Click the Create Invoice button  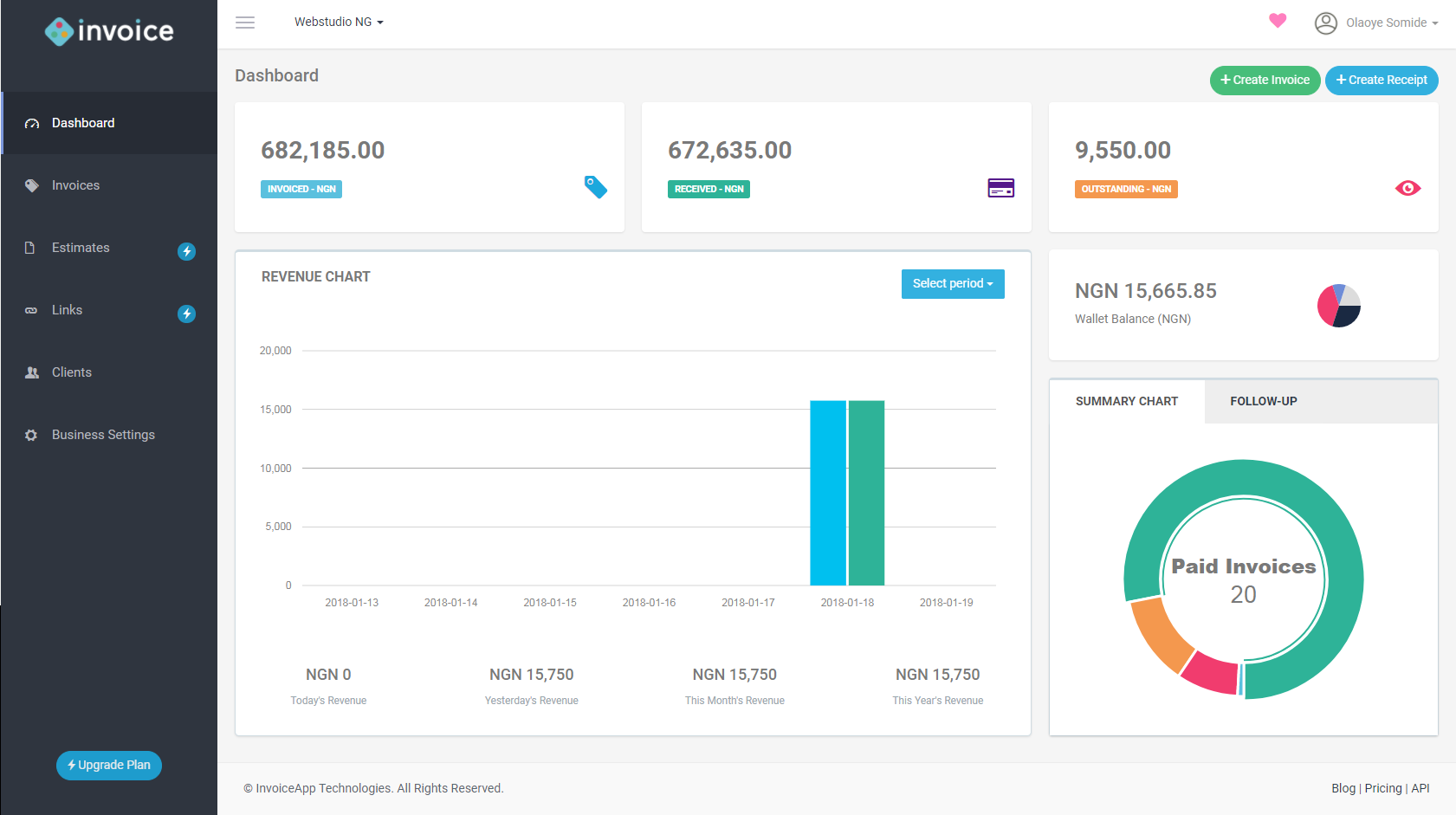[x=1265, y=80]
